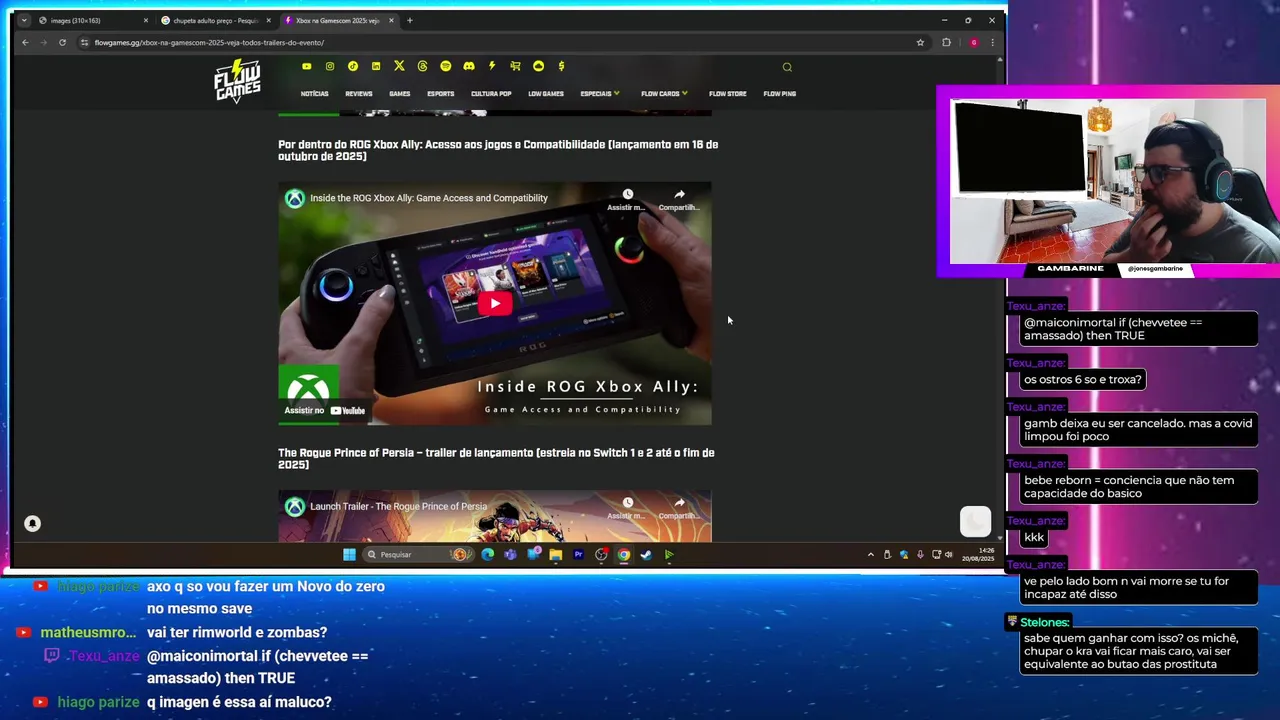The width and height of the screenshot is (1280, 720).
Task: Click the notification bell icon at page bottom-left
Action: click(x=32, y=523)
